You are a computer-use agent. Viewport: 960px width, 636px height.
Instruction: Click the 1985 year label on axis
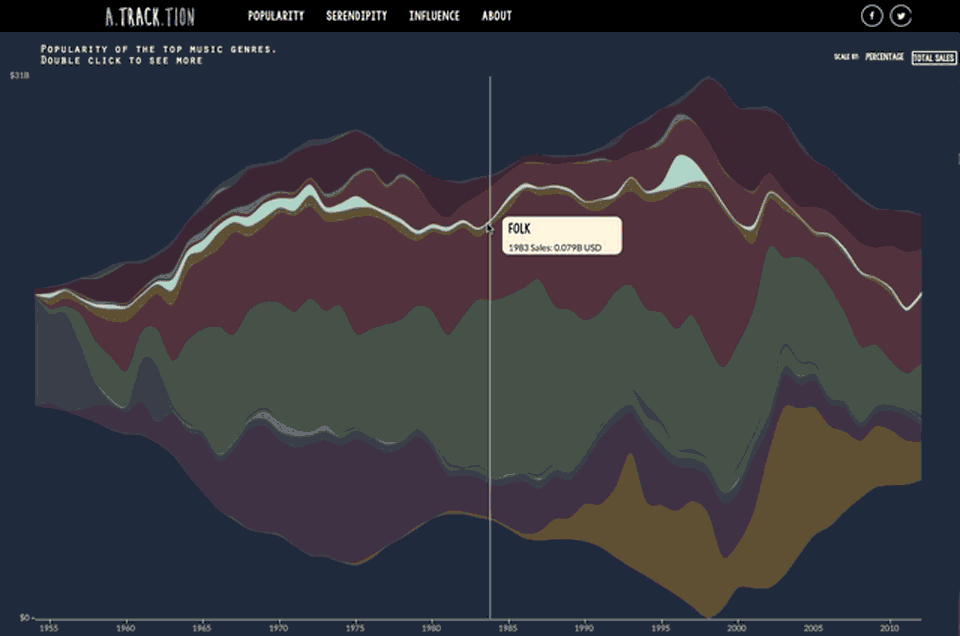pos(507,628)
